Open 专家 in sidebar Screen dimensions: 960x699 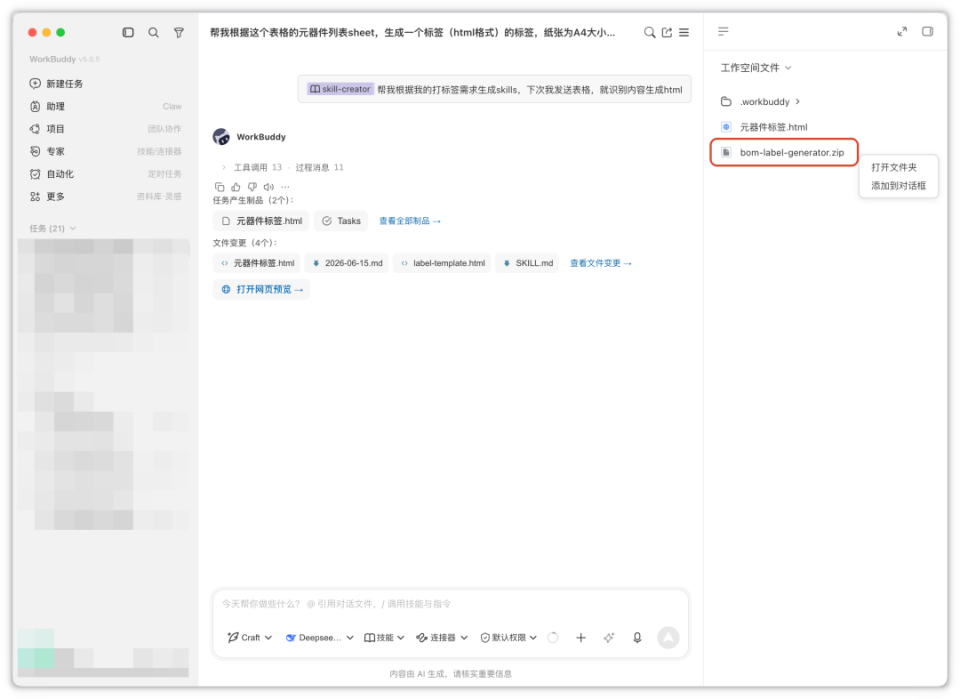105,152
